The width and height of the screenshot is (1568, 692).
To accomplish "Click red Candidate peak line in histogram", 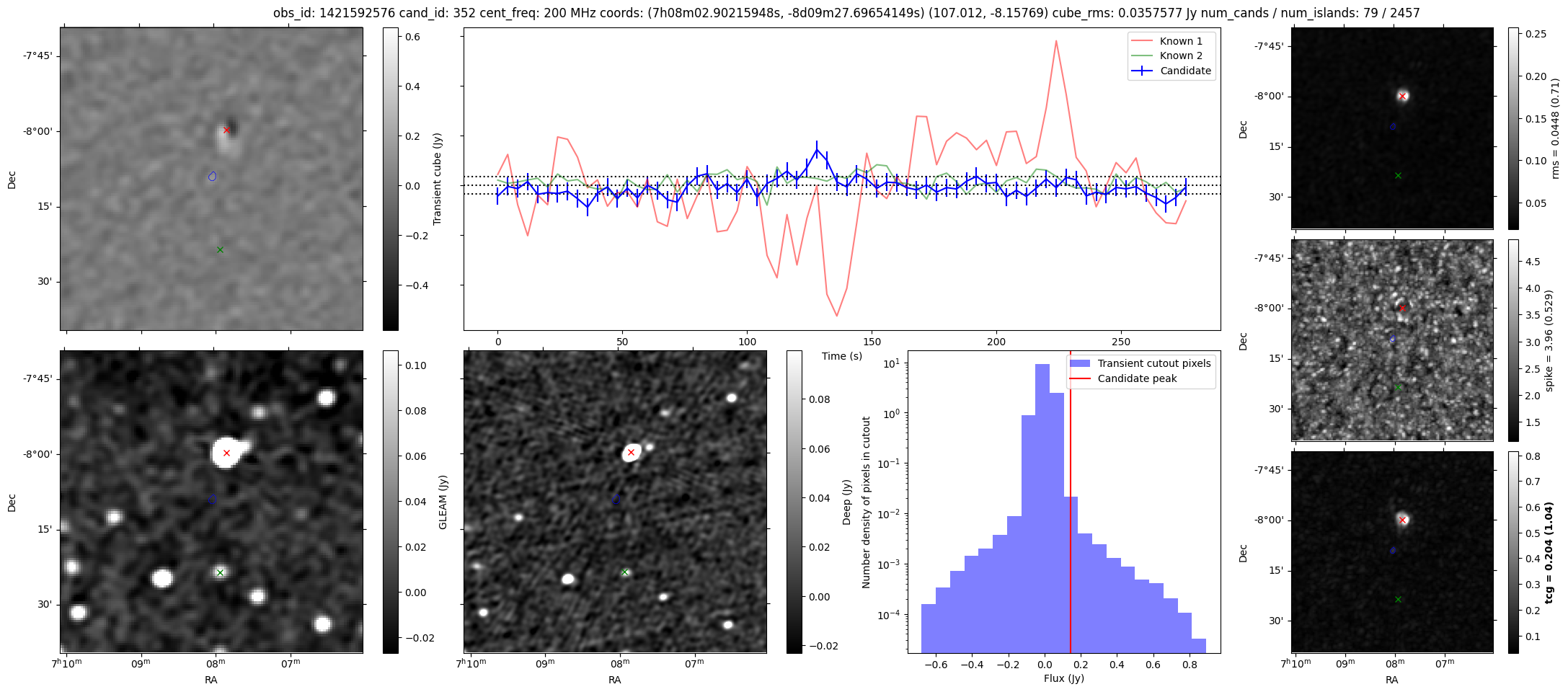I will point(1071,505).
